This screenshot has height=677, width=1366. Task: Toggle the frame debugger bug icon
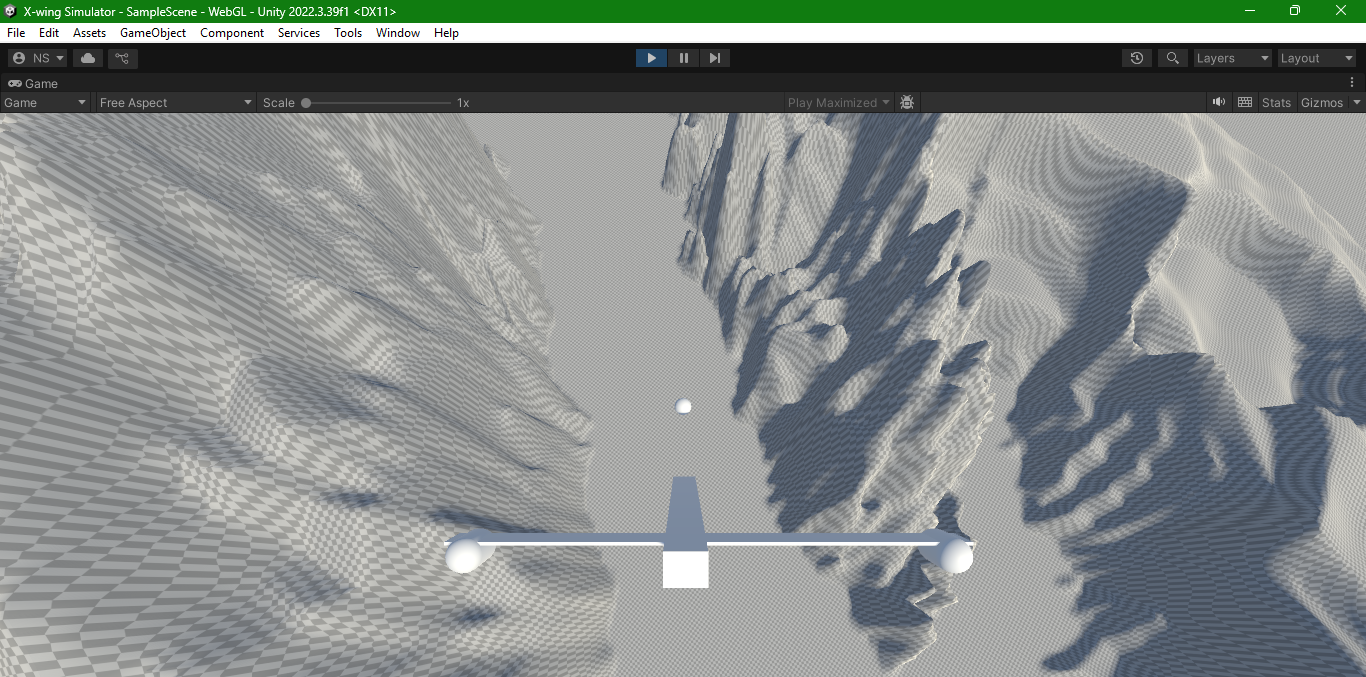[x=907, y=102]
